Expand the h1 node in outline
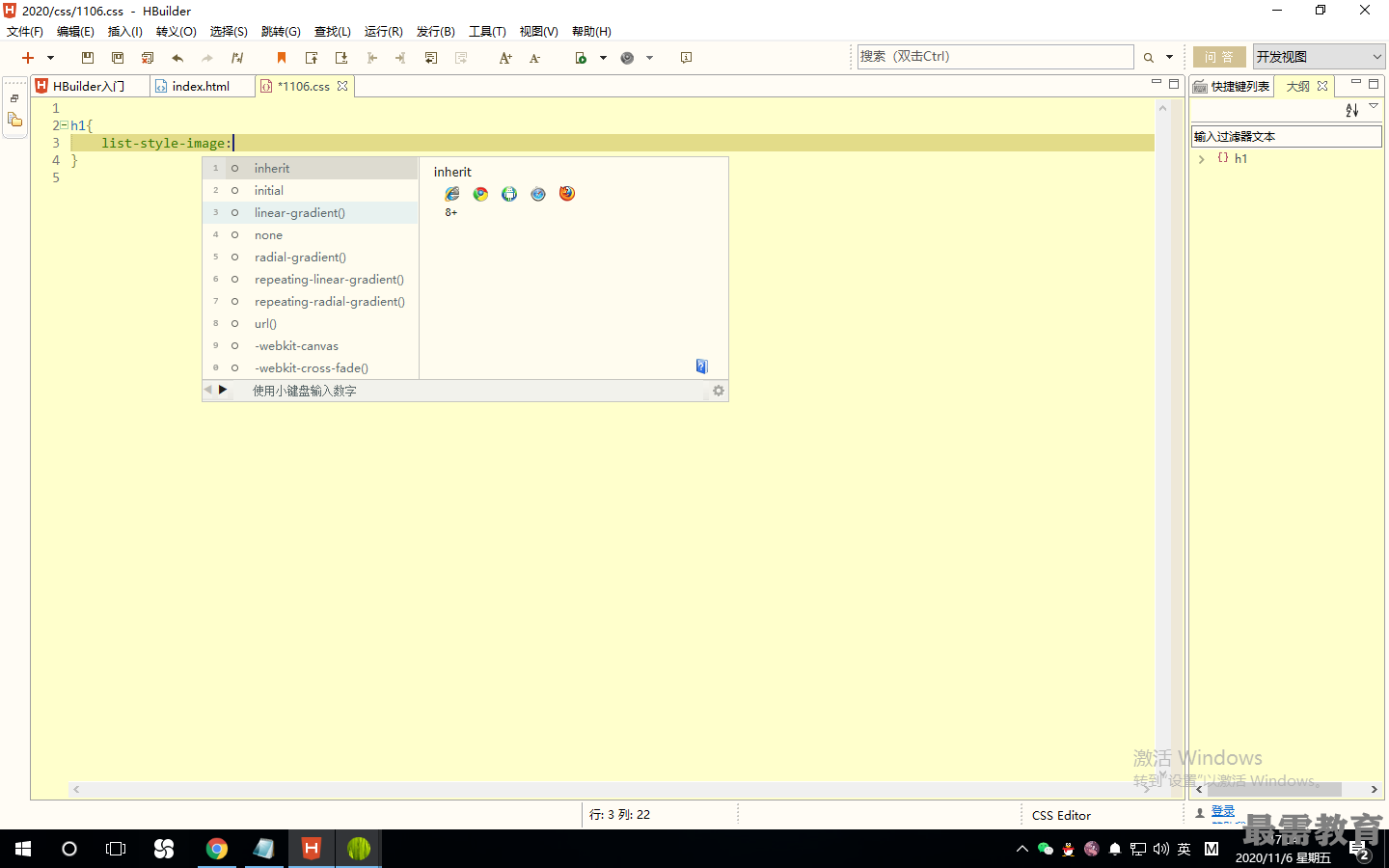 click(x=1202, y=159)
